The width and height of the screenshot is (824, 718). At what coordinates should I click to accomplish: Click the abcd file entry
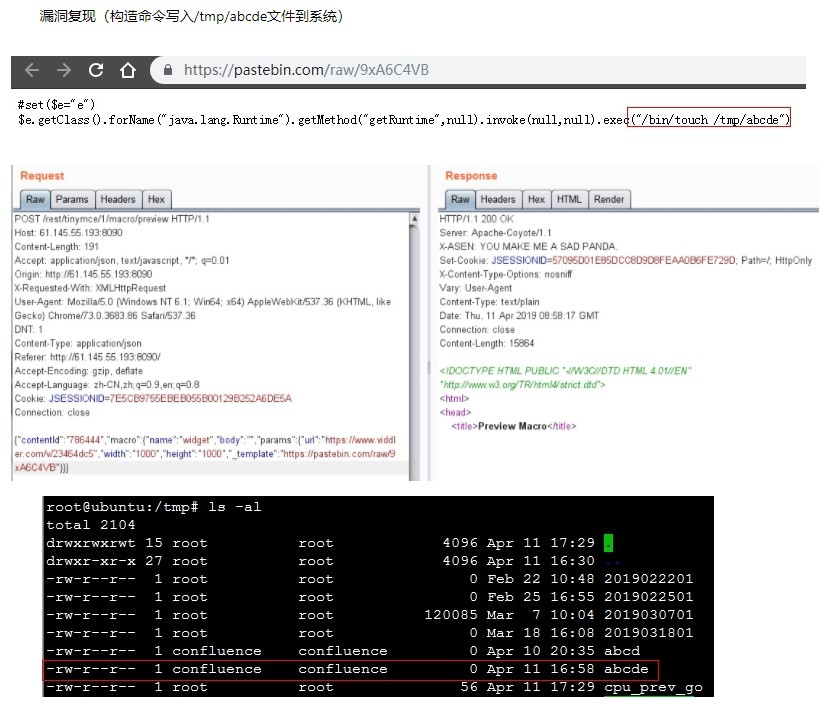coord(622,651)
